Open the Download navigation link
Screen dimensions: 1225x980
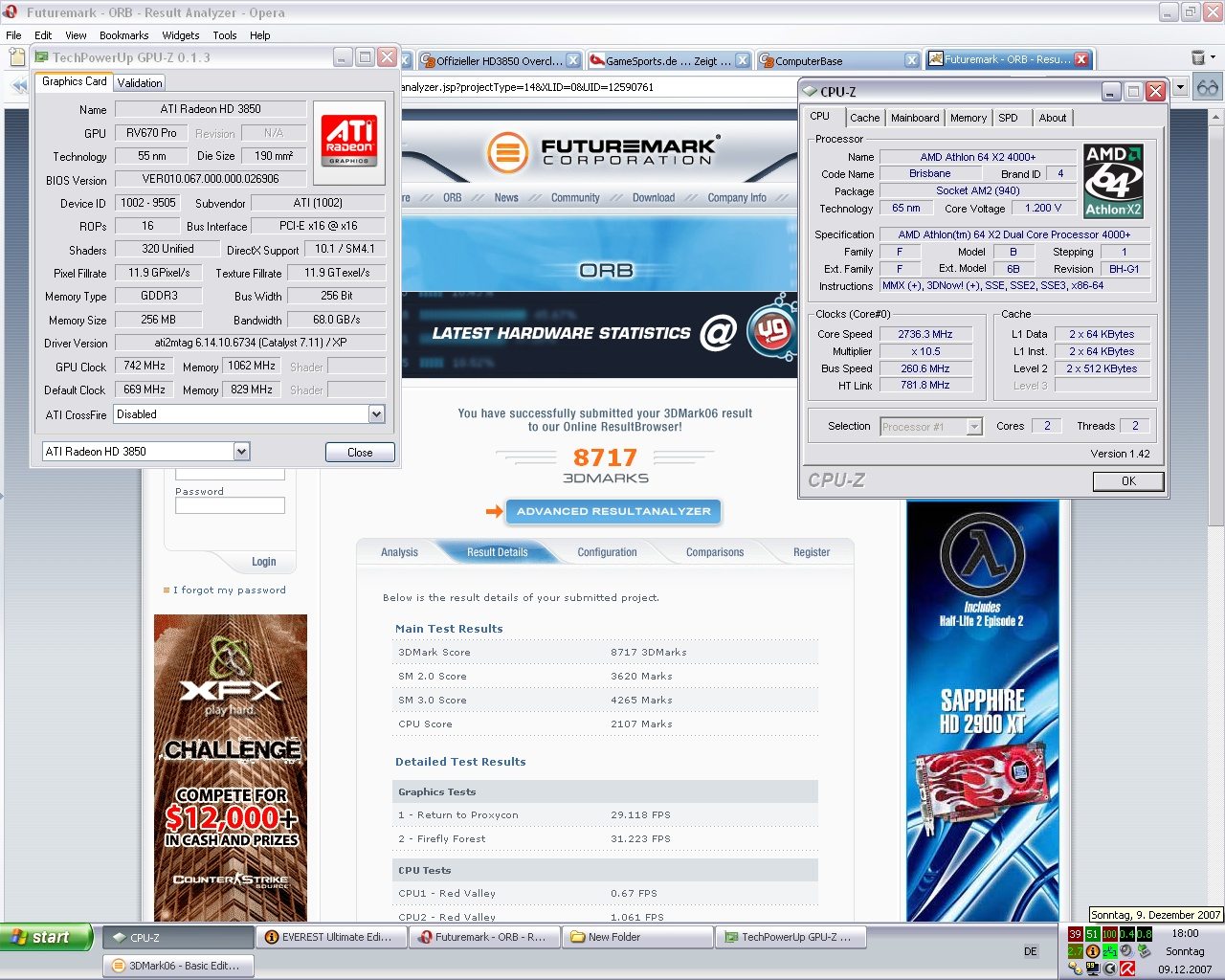tap(654, 198)
